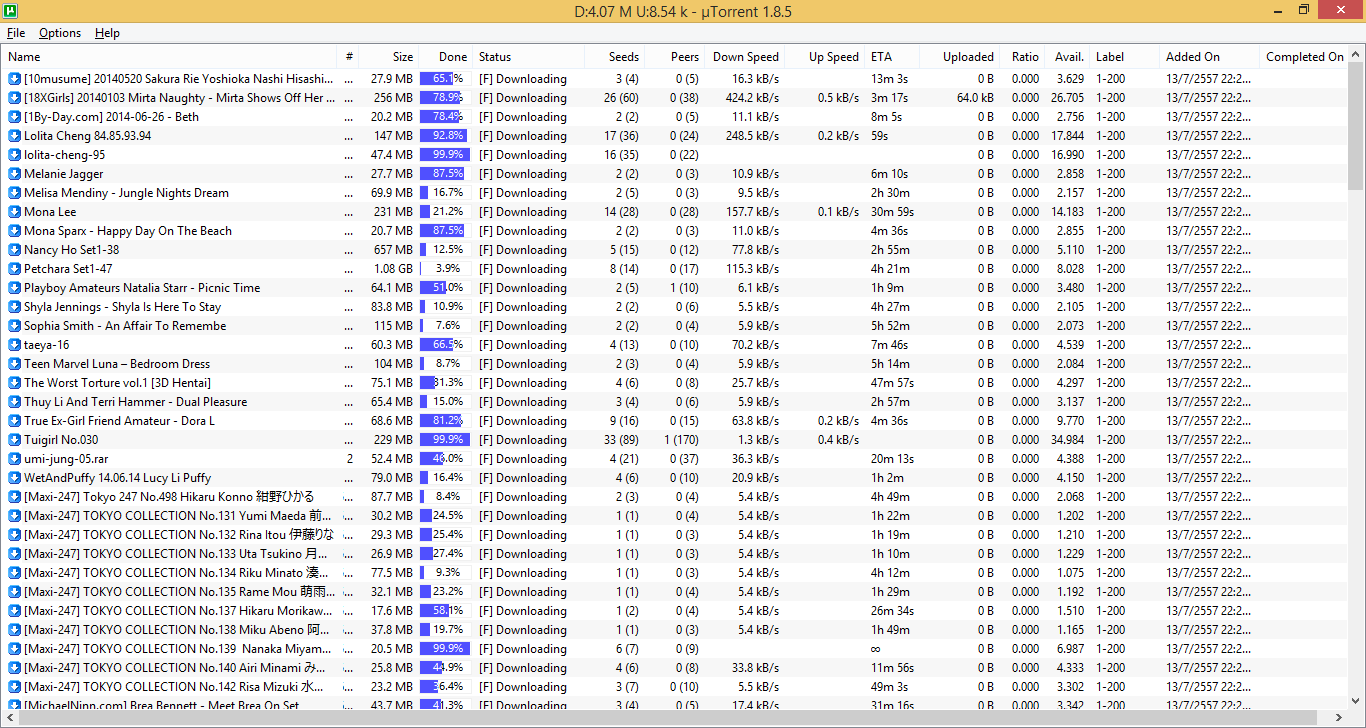Click the status icon beside TOKYO COLLECTION No.134

[15, 573]
